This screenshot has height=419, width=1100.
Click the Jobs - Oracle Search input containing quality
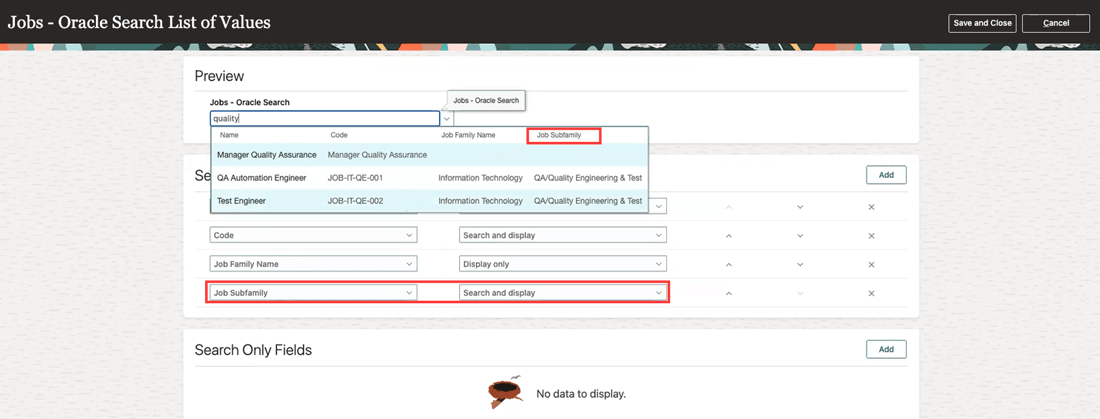325,119
